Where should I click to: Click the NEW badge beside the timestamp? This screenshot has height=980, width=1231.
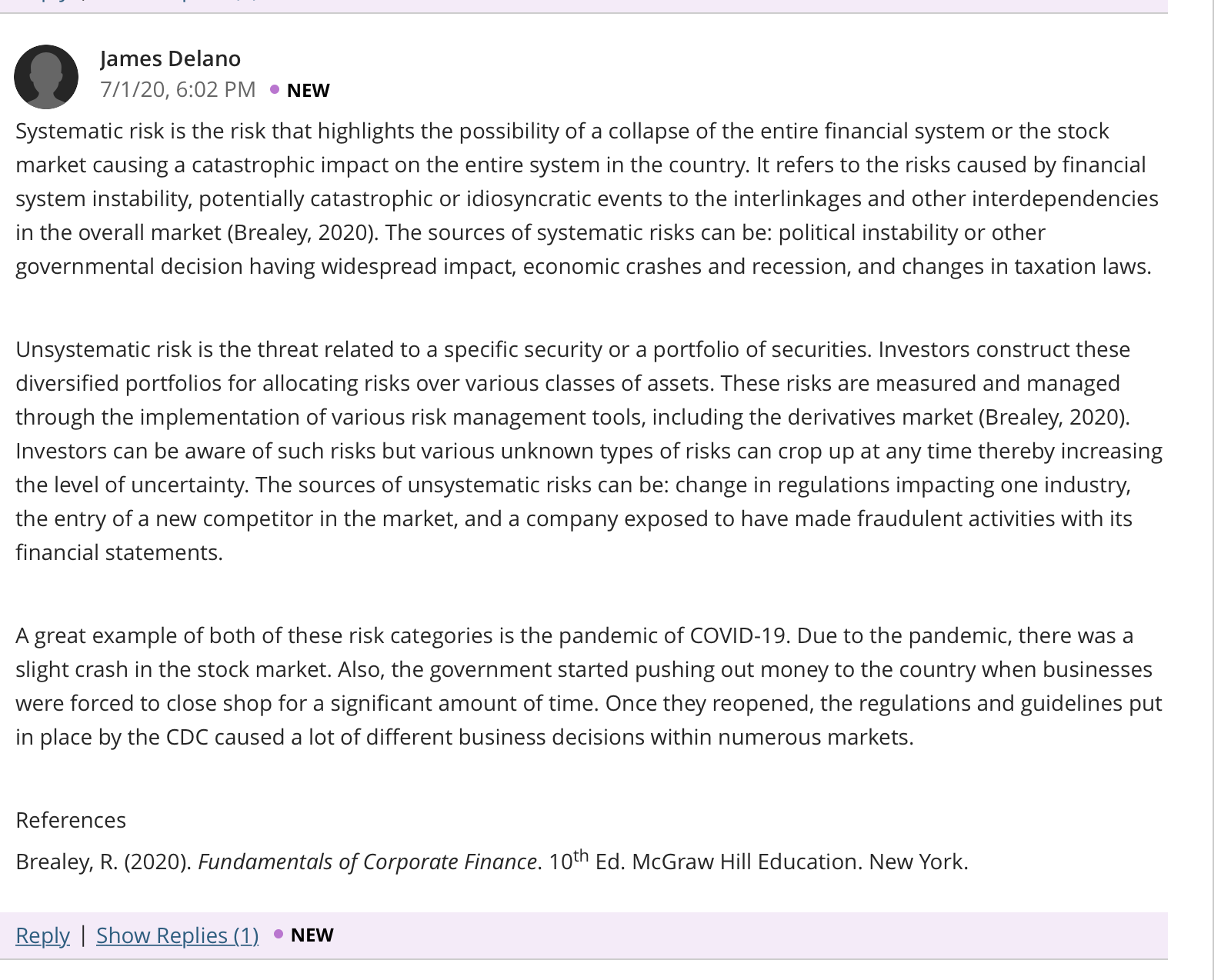(x=308, y=90)
